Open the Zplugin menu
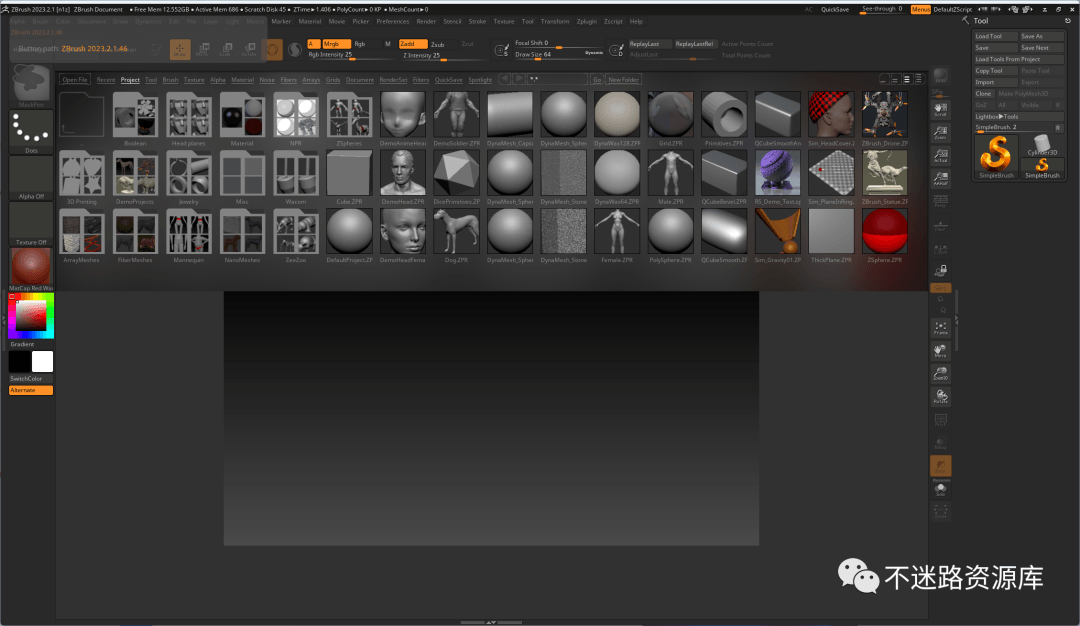This screenshot has width=1080, height=626. (587, 21)
